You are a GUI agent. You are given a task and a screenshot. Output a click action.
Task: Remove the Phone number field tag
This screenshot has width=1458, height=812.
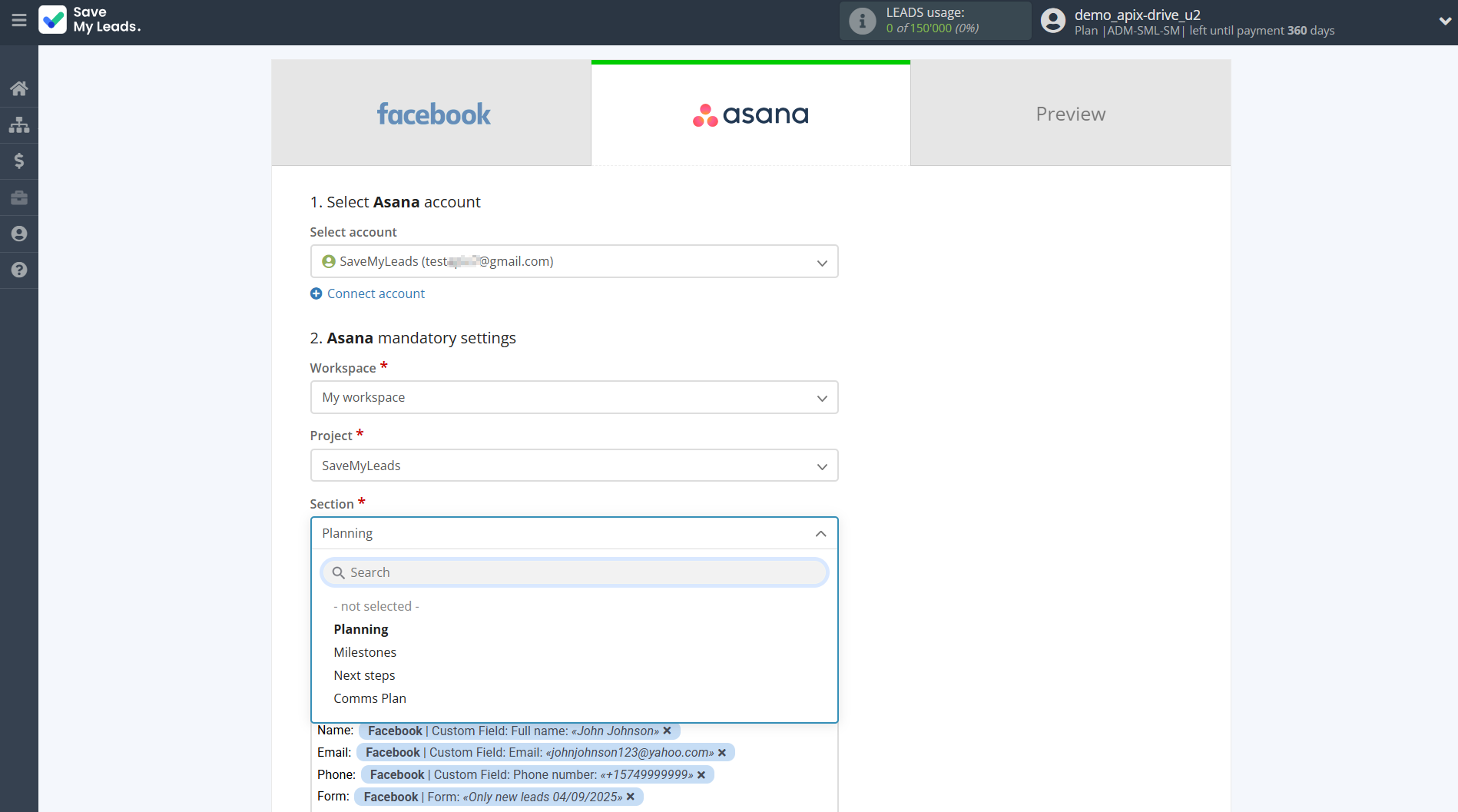pos(701,775)
